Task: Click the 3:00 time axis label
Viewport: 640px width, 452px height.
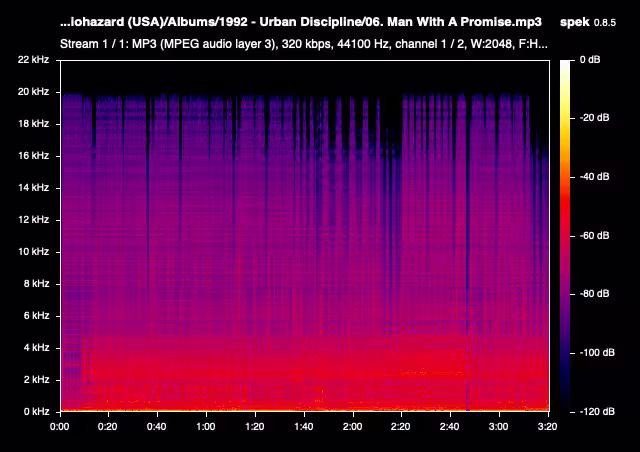Action: pos(498,427)
